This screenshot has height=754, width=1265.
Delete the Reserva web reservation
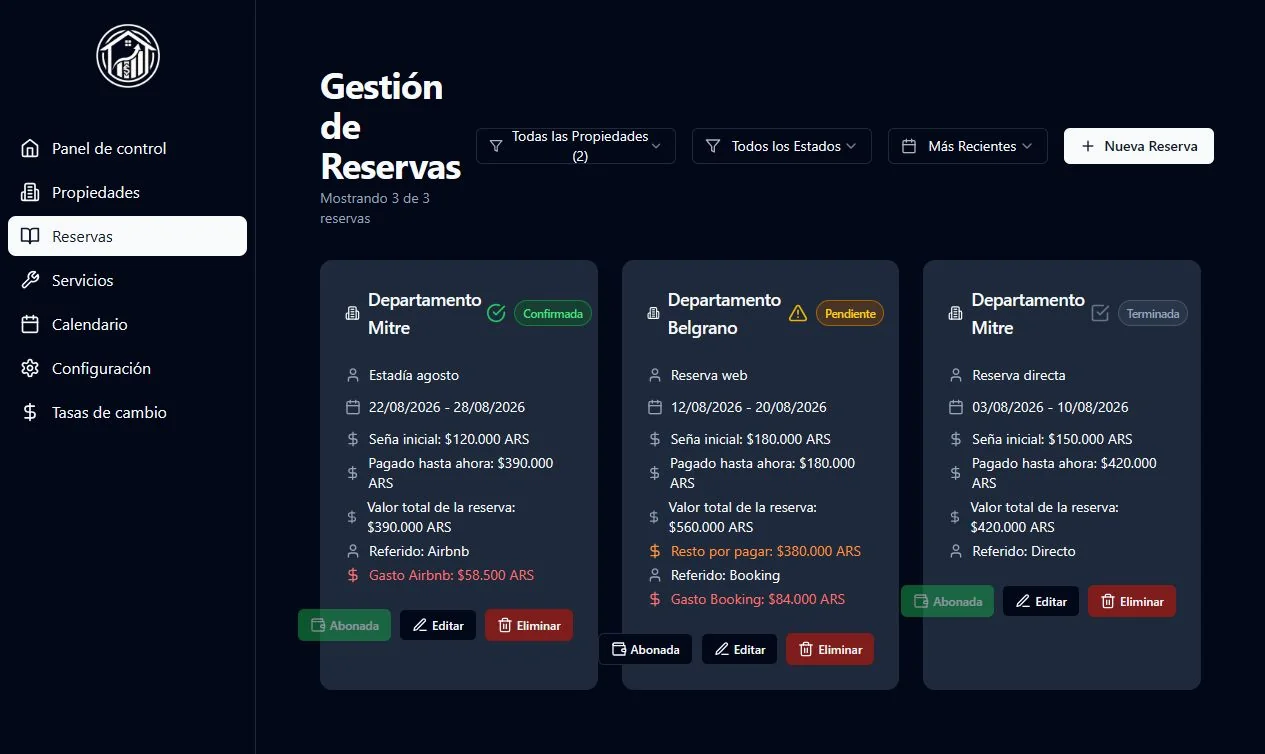pyautogui.click(x=830, y=649)
